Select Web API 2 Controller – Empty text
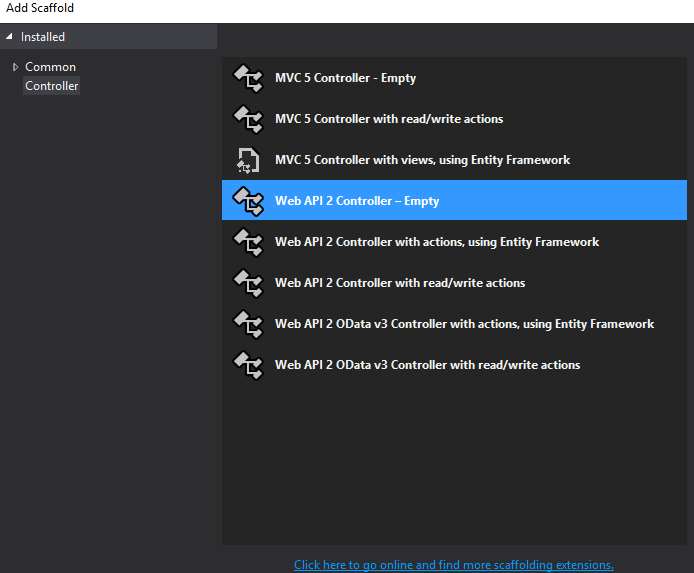 pyautogui.click(x=357, y=201)
